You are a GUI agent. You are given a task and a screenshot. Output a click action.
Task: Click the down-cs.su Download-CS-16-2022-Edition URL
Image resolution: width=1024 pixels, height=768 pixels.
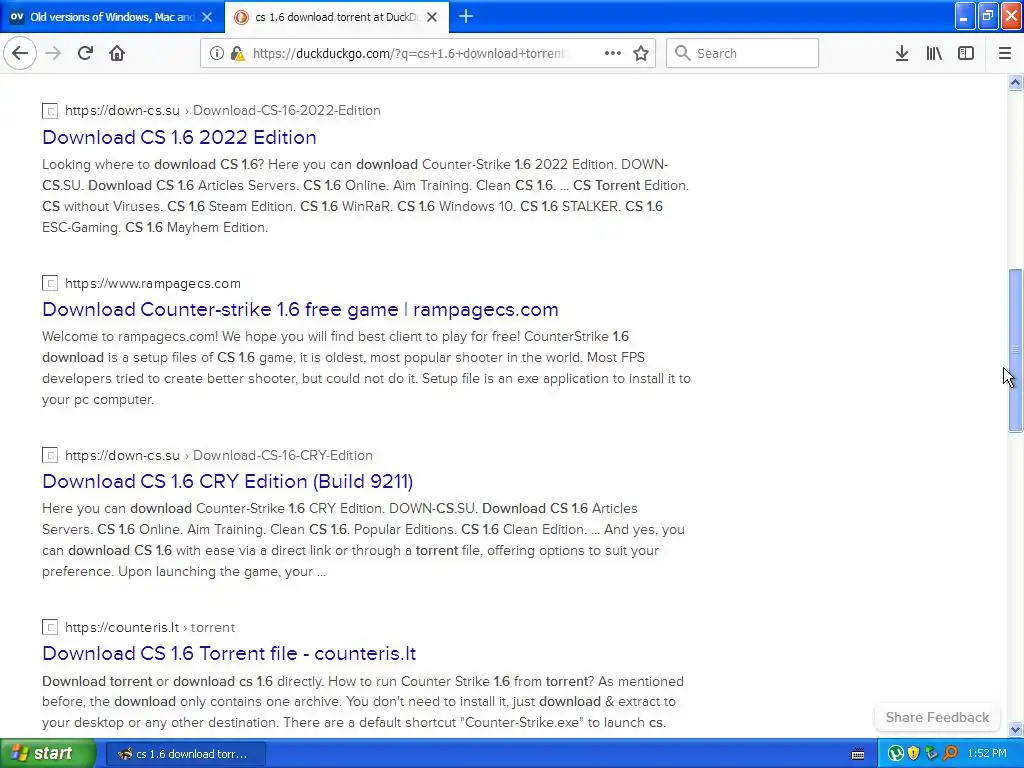[223, 110]
